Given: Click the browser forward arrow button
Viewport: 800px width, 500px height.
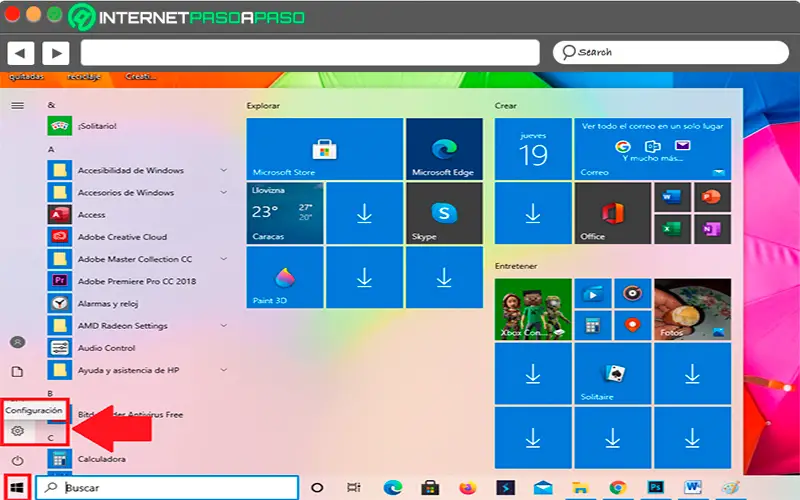Looking at the screenshot, I should coord(56,53).
